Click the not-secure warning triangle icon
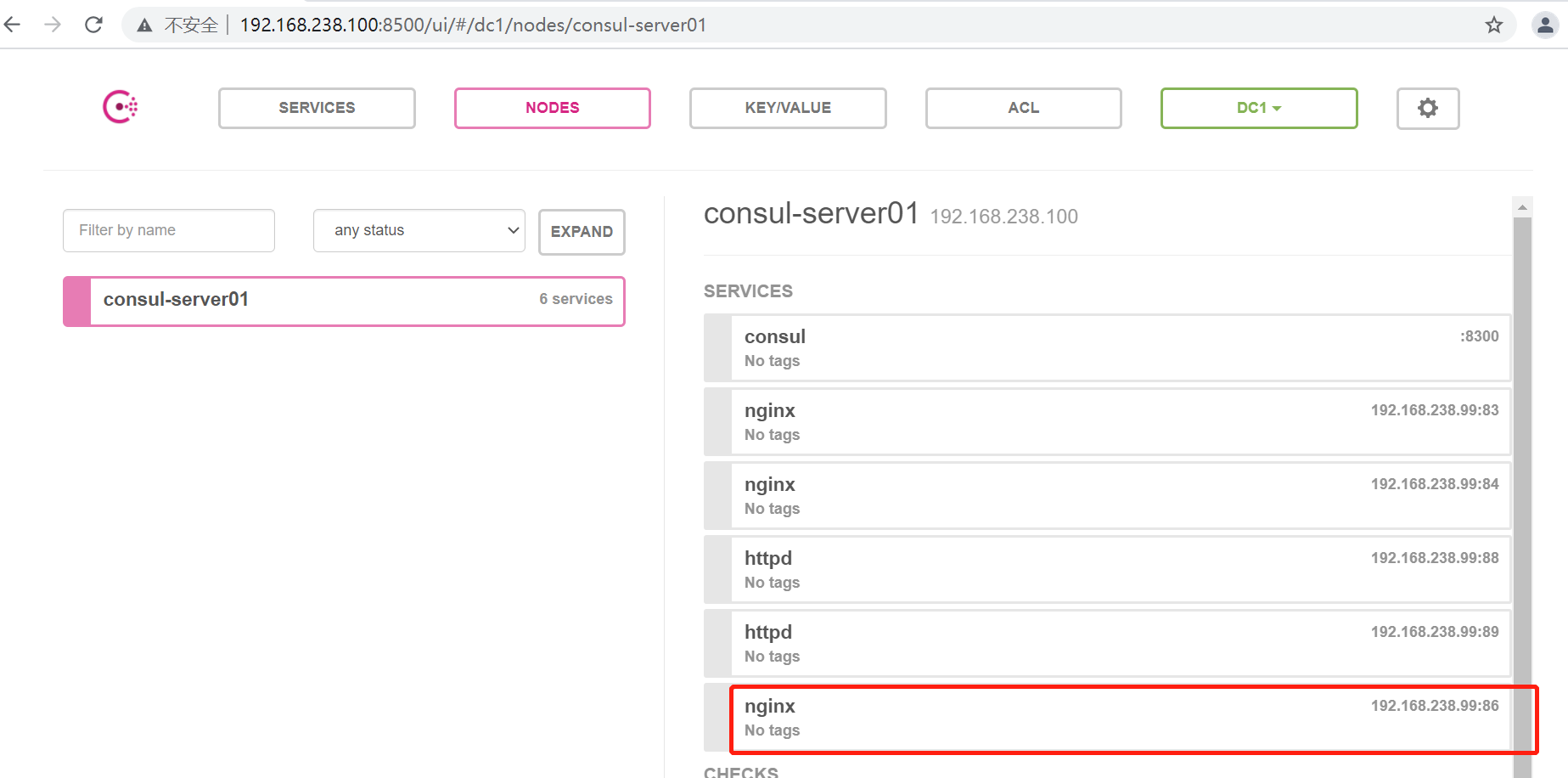The image size is (1568, 778). tap(144, 25)
